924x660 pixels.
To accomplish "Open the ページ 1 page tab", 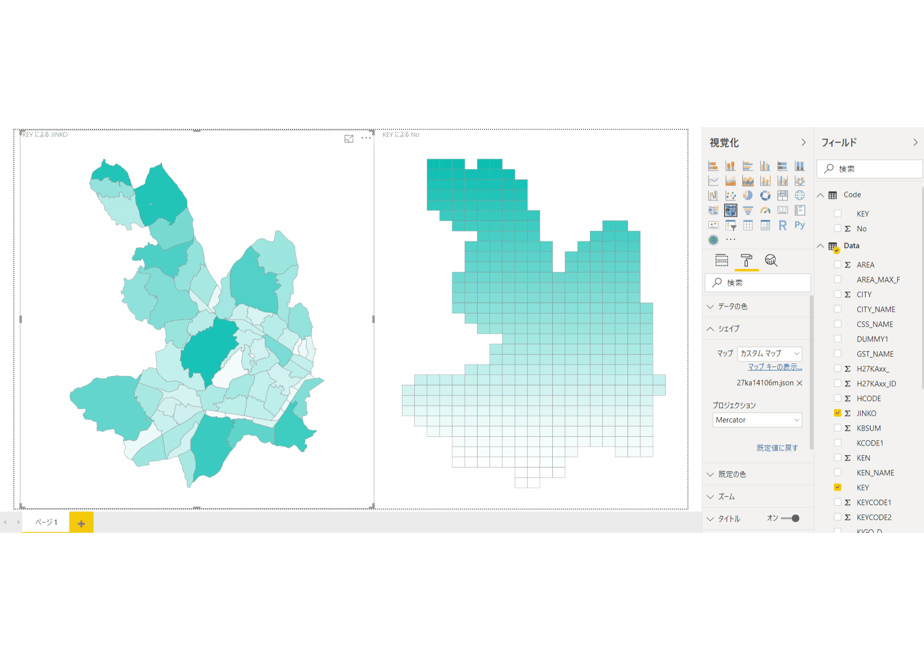I will [46, 522].
